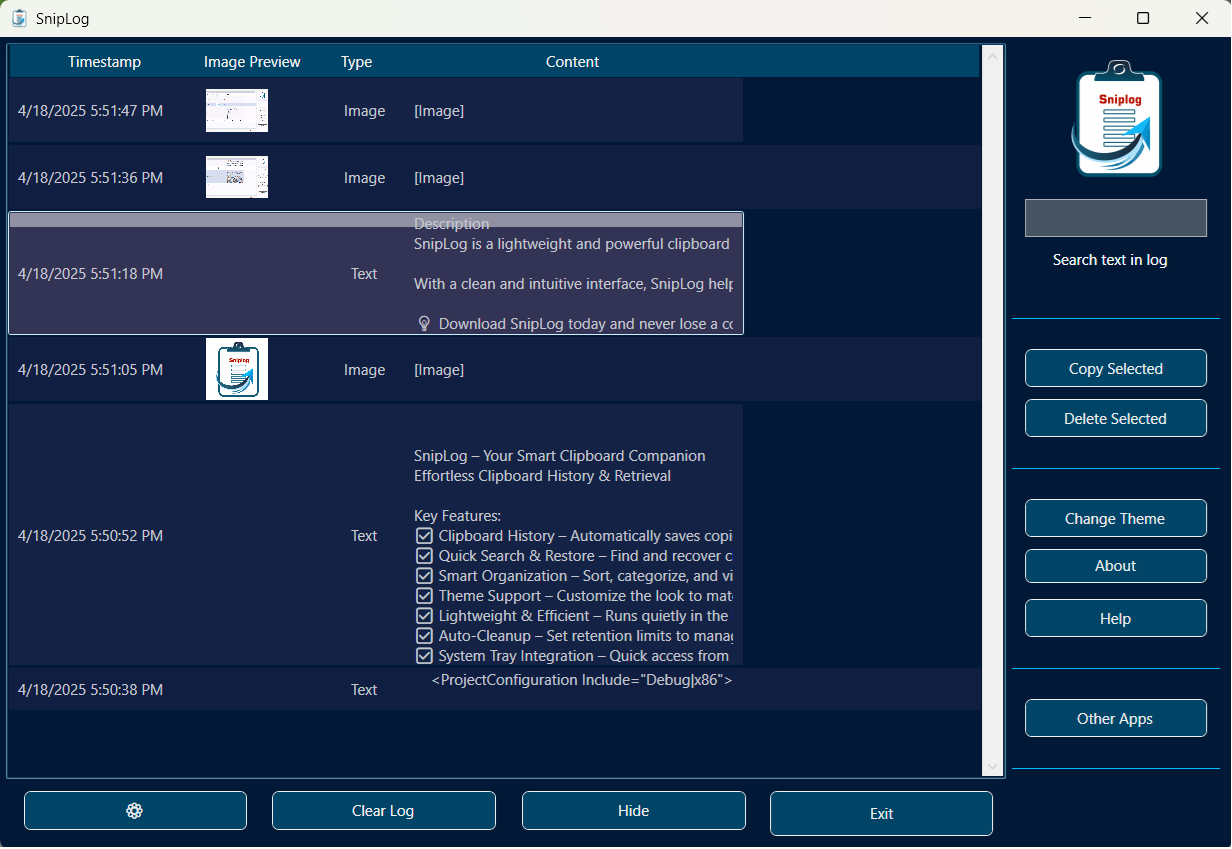Screen dimensions: 1232x849
Task: Click the '[Image]' content of the 5:51:05 PM row
Action: click(439, 370)
